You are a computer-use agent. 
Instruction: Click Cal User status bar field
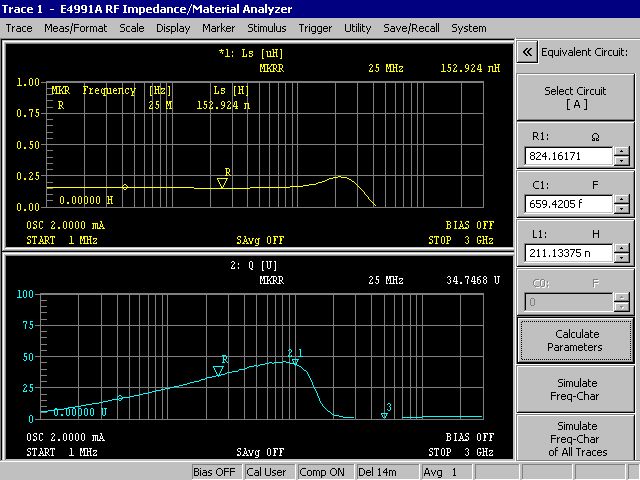point(268,472)
